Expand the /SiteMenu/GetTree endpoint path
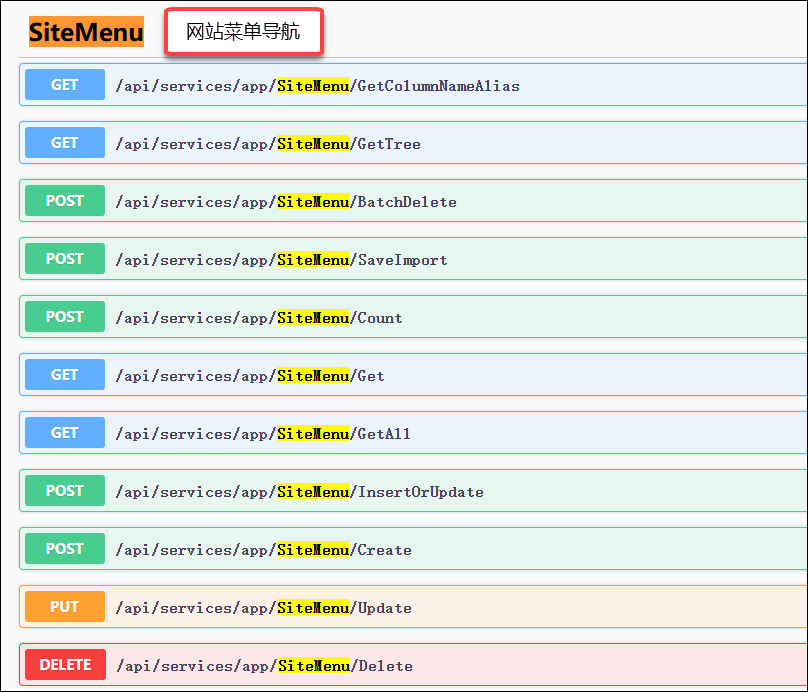The width and height of the screenshot is (808, 692). point(268,144)
